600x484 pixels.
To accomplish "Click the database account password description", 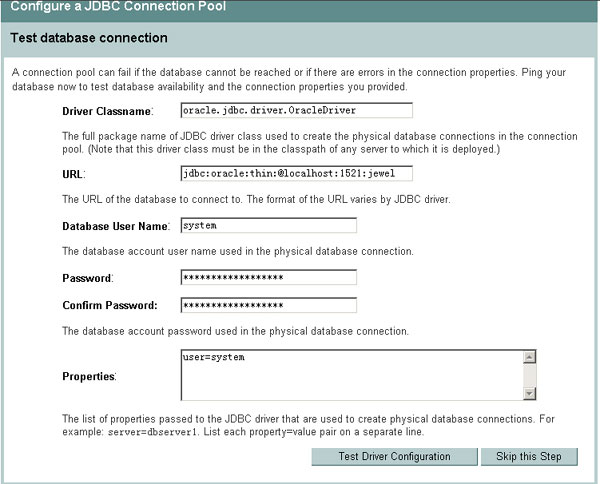I will tap(235, 331).
